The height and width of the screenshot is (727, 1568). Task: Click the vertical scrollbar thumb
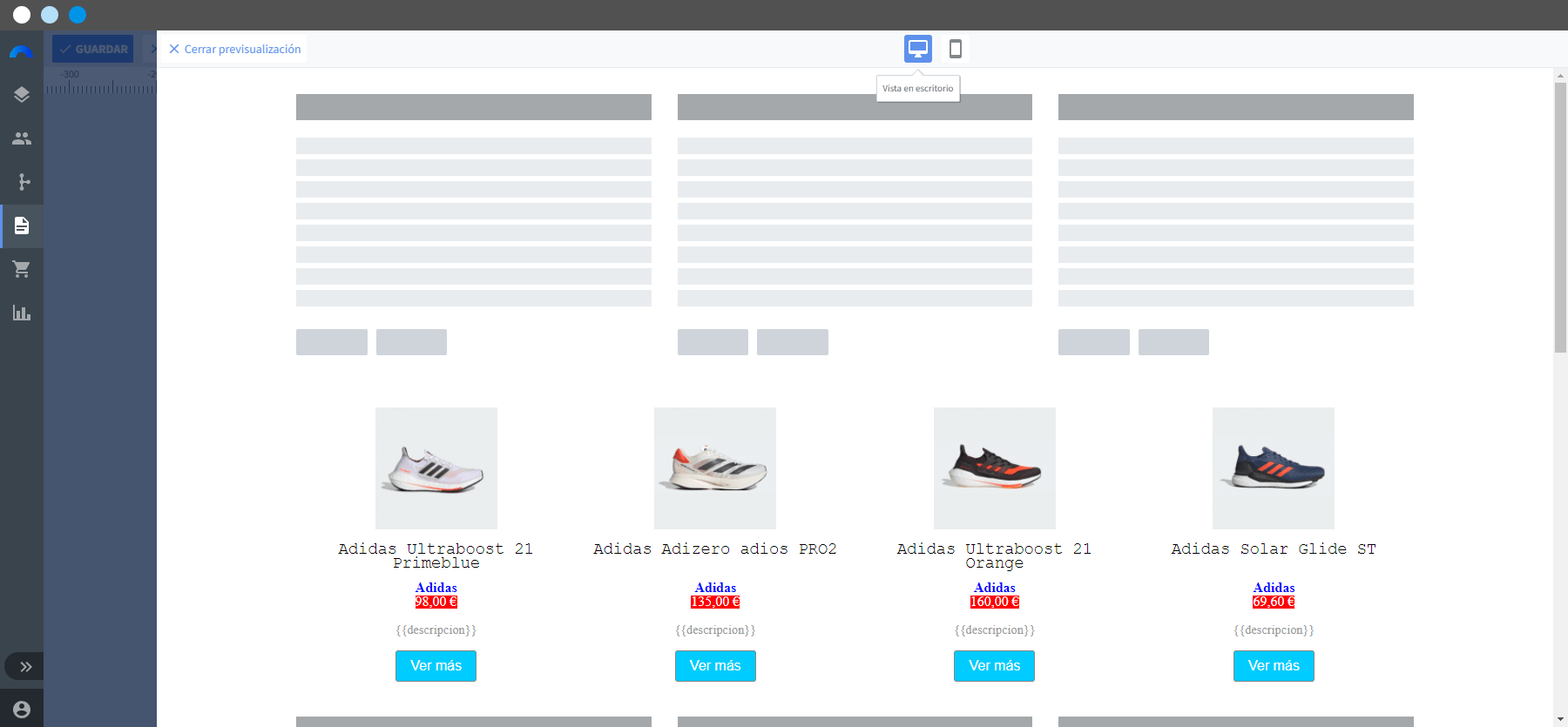[x=1560, y=218]
